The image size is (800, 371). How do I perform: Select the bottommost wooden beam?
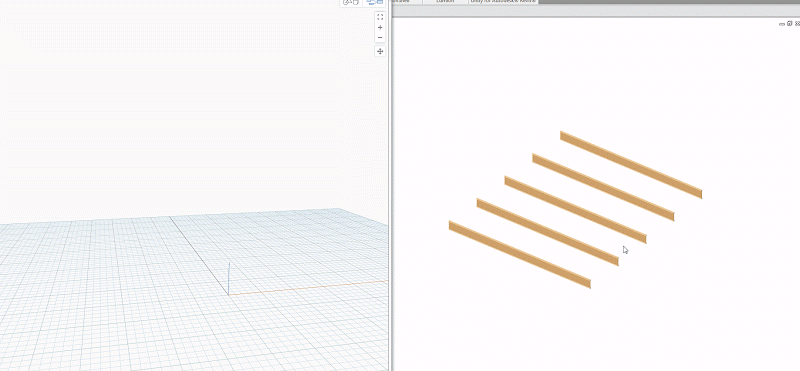pyautogui.click(x=520, y=255)
